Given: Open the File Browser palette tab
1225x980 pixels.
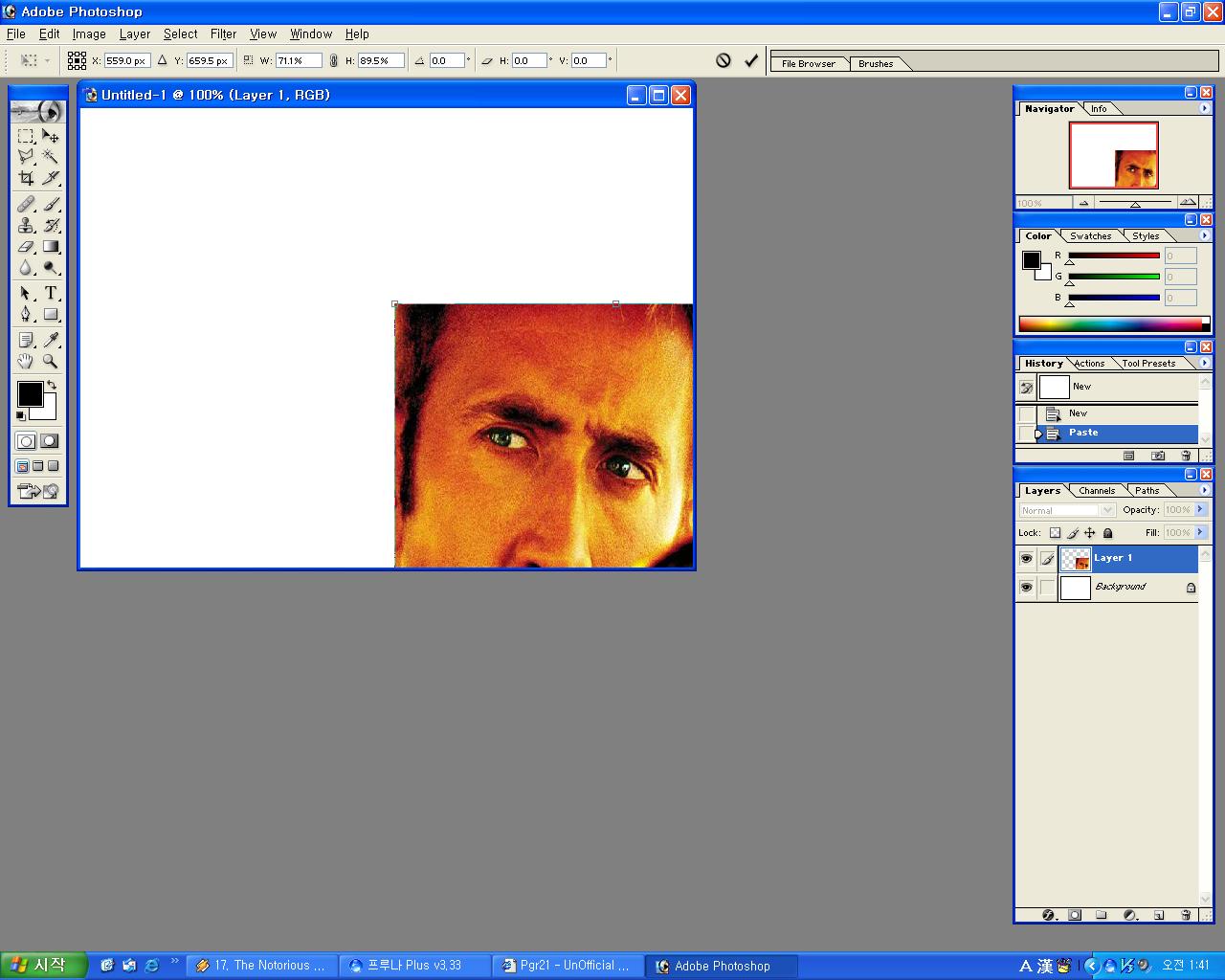Looking at the screenshot, I should (809, 63).
